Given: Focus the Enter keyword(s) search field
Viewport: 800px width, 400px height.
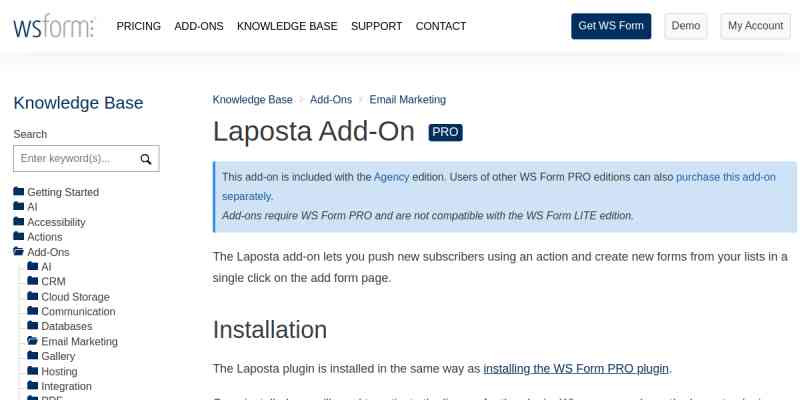Looking at the screenshot, I should (75, 159).
